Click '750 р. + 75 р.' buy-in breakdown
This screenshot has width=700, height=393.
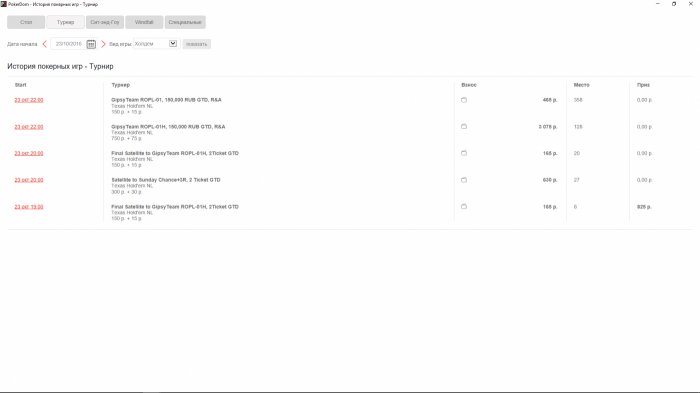coord(126,138)
